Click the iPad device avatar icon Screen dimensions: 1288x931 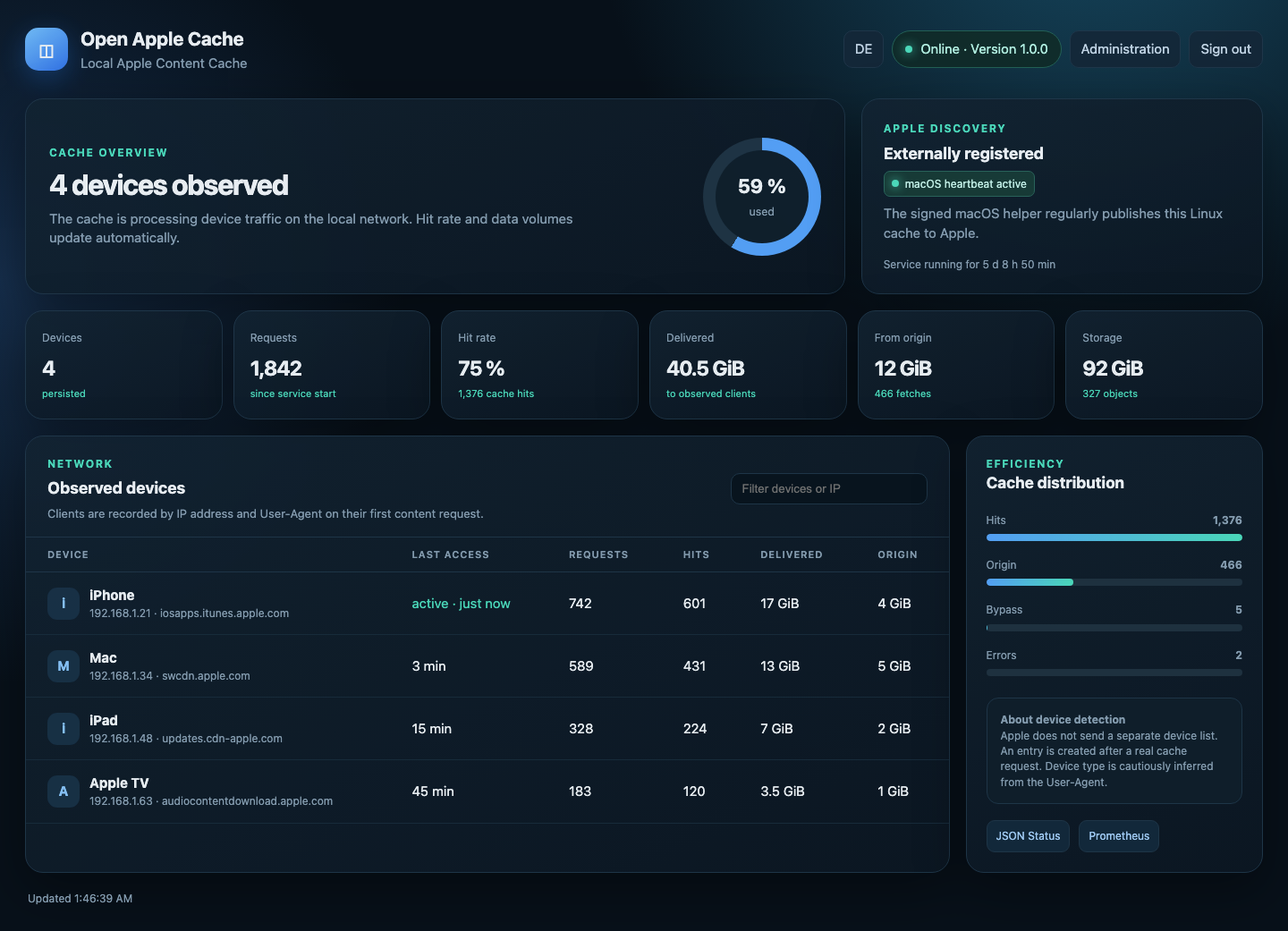pos(64,729)
